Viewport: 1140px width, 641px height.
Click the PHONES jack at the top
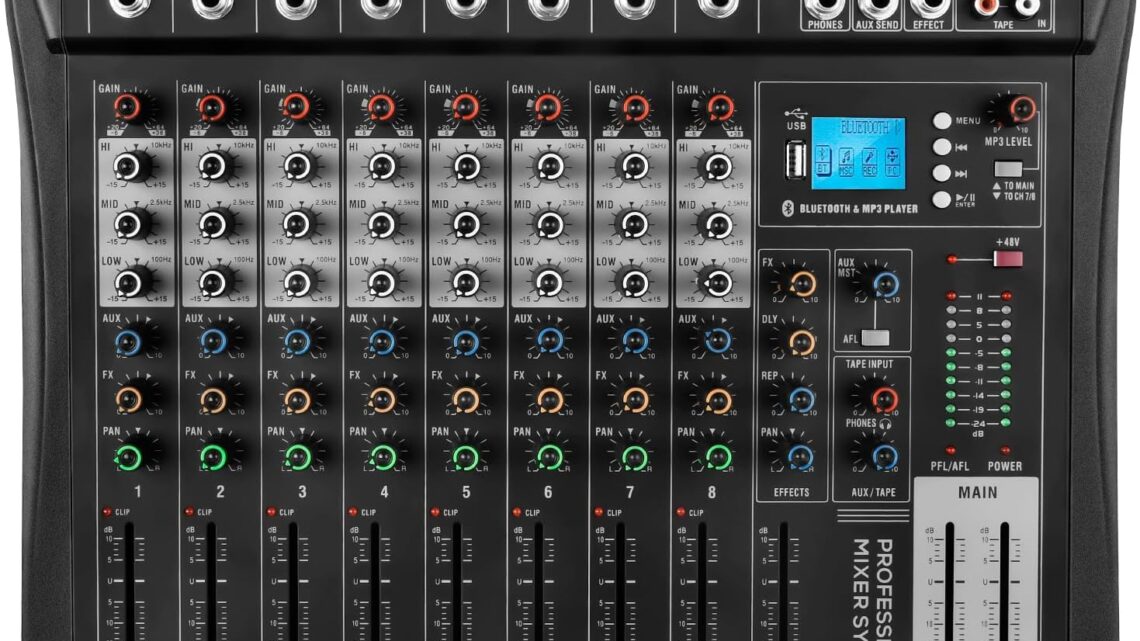824,8
